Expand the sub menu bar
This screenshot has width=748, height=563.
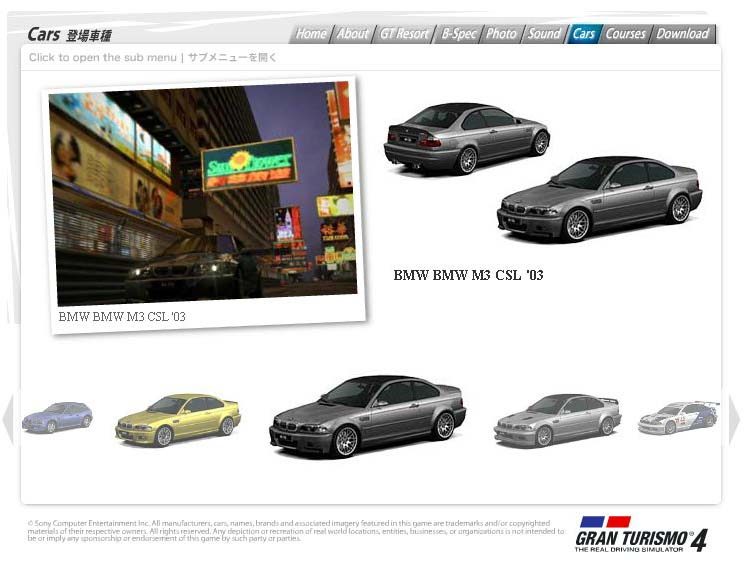[x=371, y=58]
